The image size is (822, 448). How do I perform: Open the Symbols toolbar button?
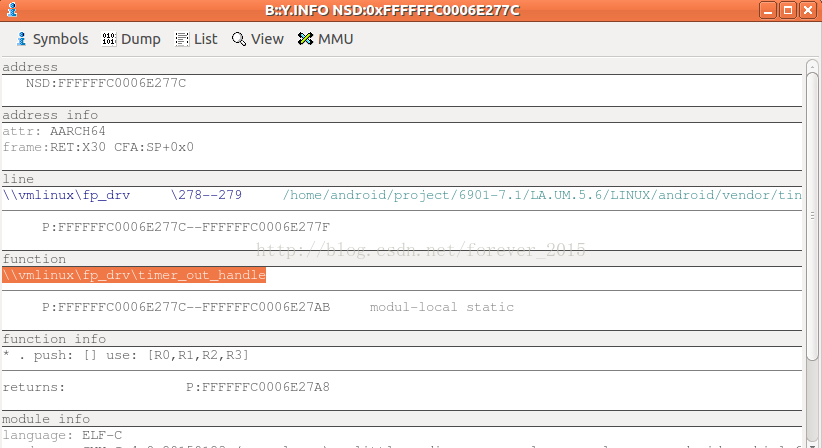coord(52,39)
